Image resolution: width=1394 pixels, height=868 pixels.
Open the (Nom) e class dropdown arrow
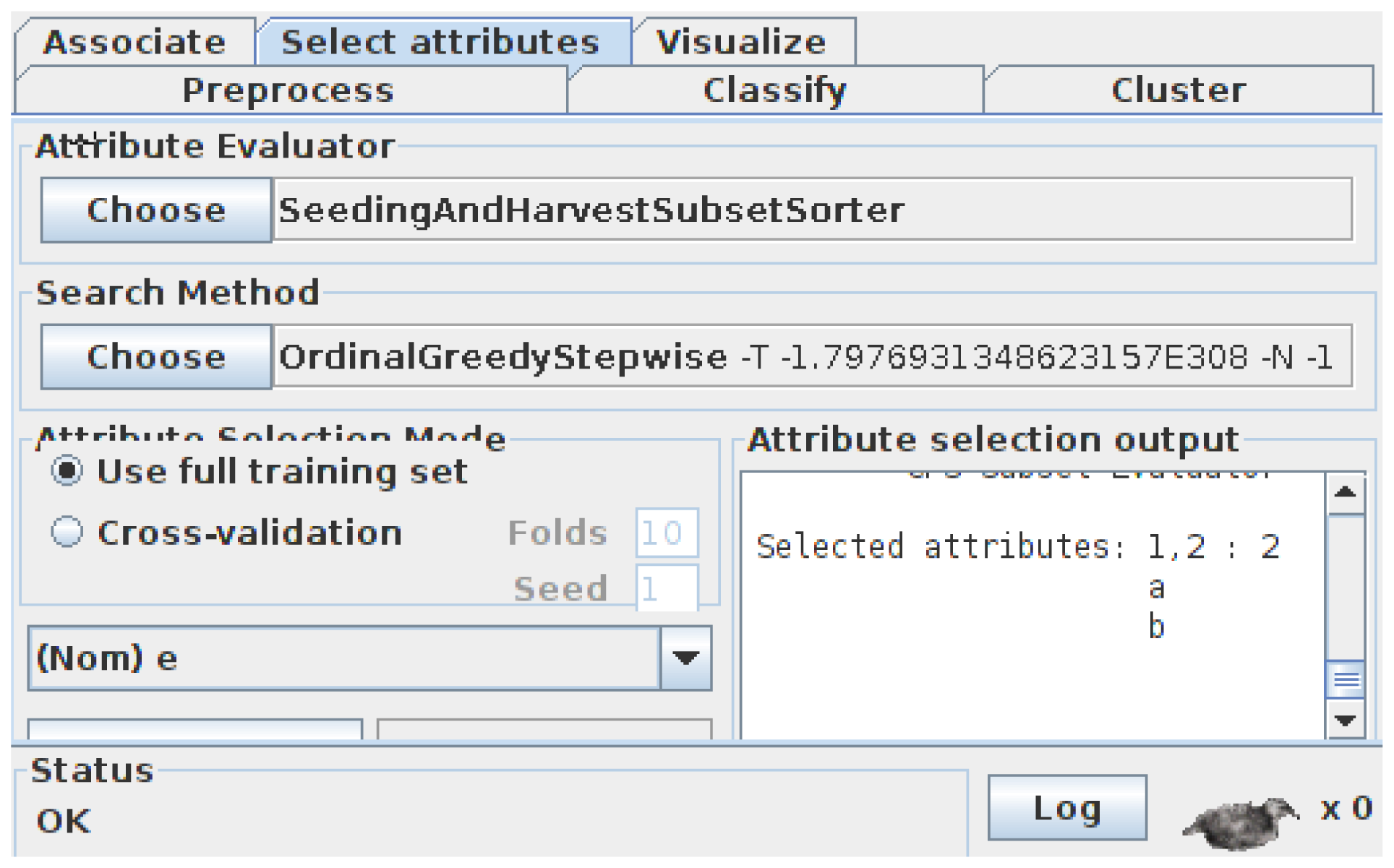coord(685,658)
